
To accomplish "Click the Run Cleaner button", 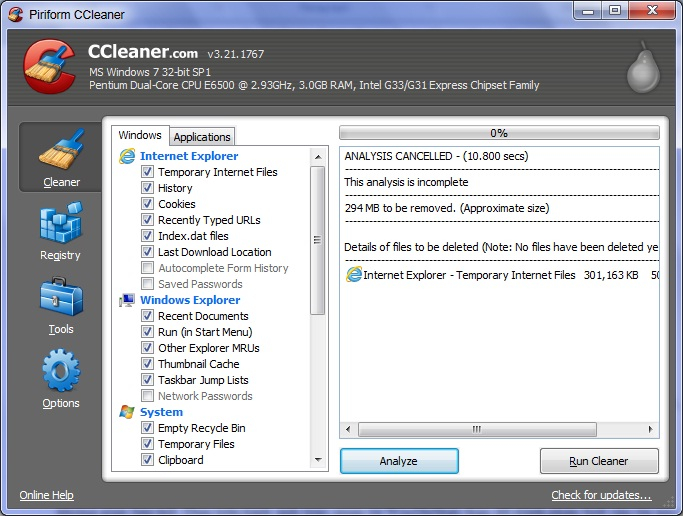I will [x=599, y=461].
